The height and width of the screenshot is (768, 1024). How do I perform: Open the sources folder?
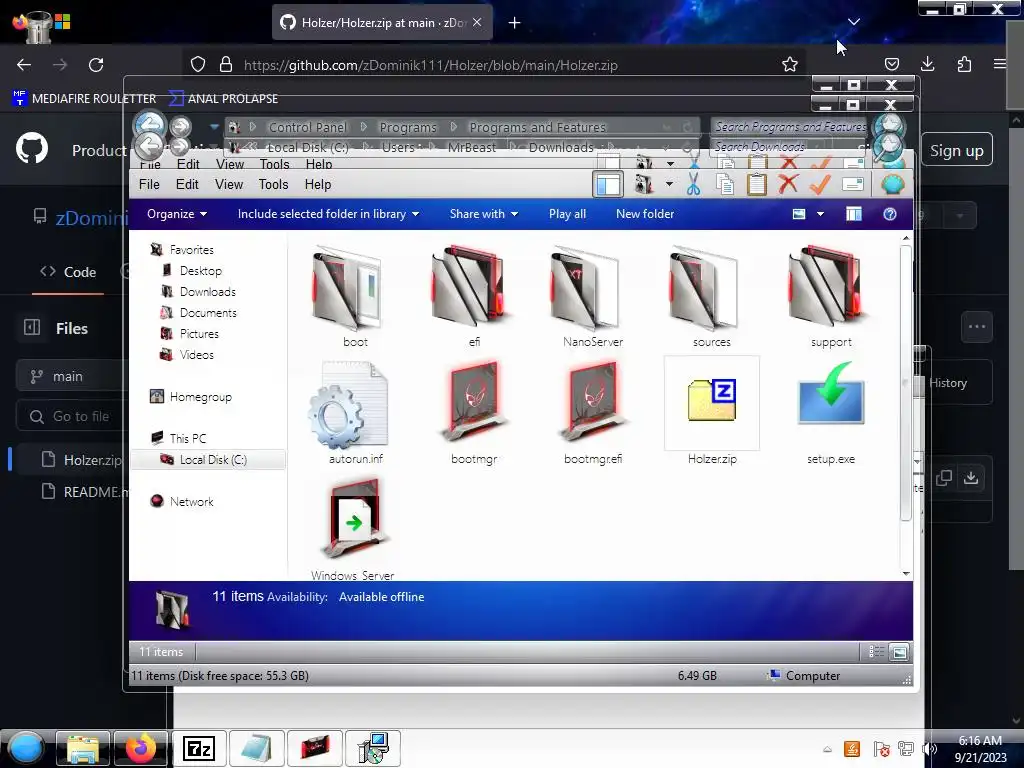pos(711,297)
